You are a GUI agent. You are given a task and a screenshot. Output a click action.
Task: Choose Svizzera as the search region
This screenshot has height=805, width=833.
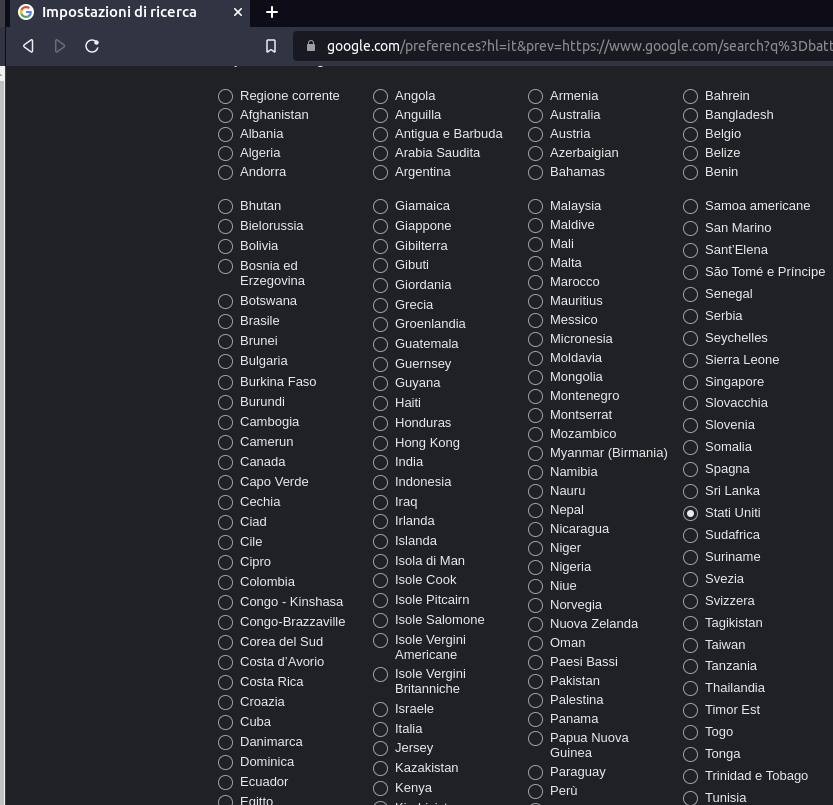[x=690, y=601]
